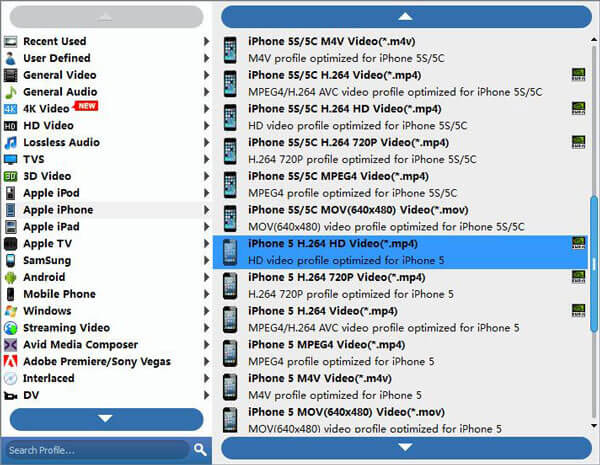Expand the 4K Video submenu arrow
Image resolution: width=600 pixels, height=465 pixels.
[x=206, y=109]
